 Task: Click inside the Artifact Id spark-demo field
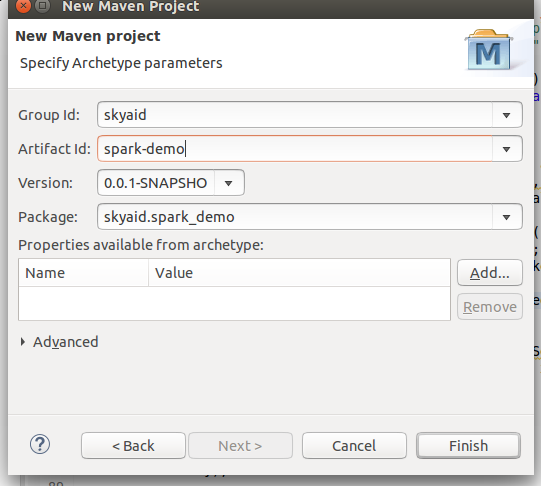[x=295, y=149]
